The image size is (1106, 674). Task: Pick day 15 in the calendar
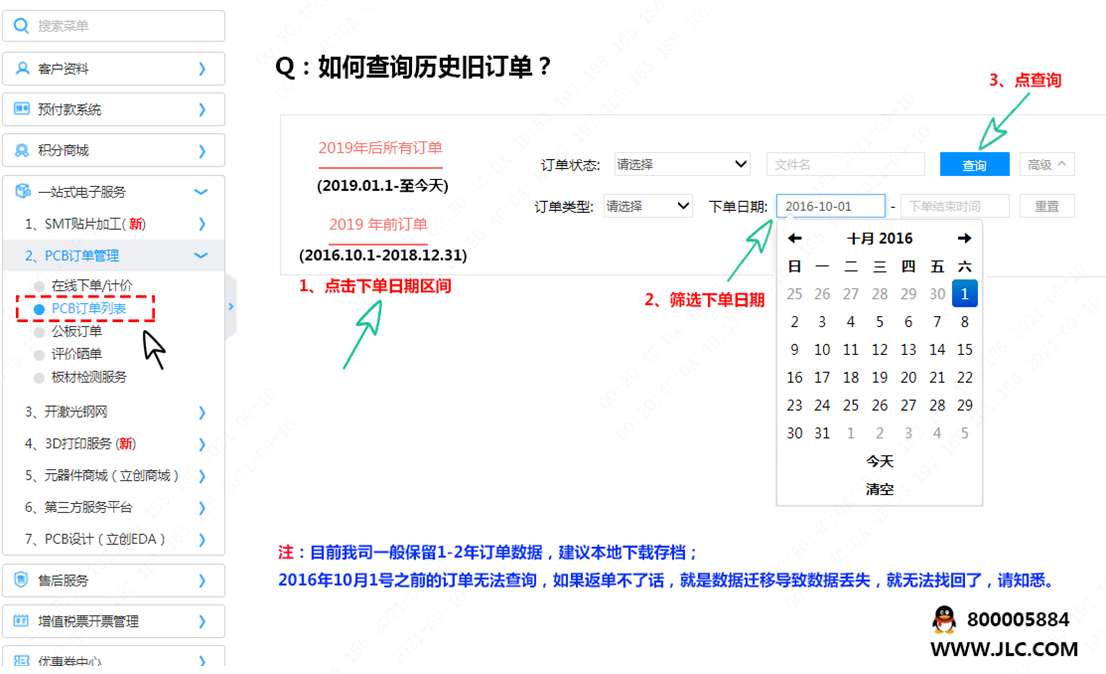tap(964, 350)
